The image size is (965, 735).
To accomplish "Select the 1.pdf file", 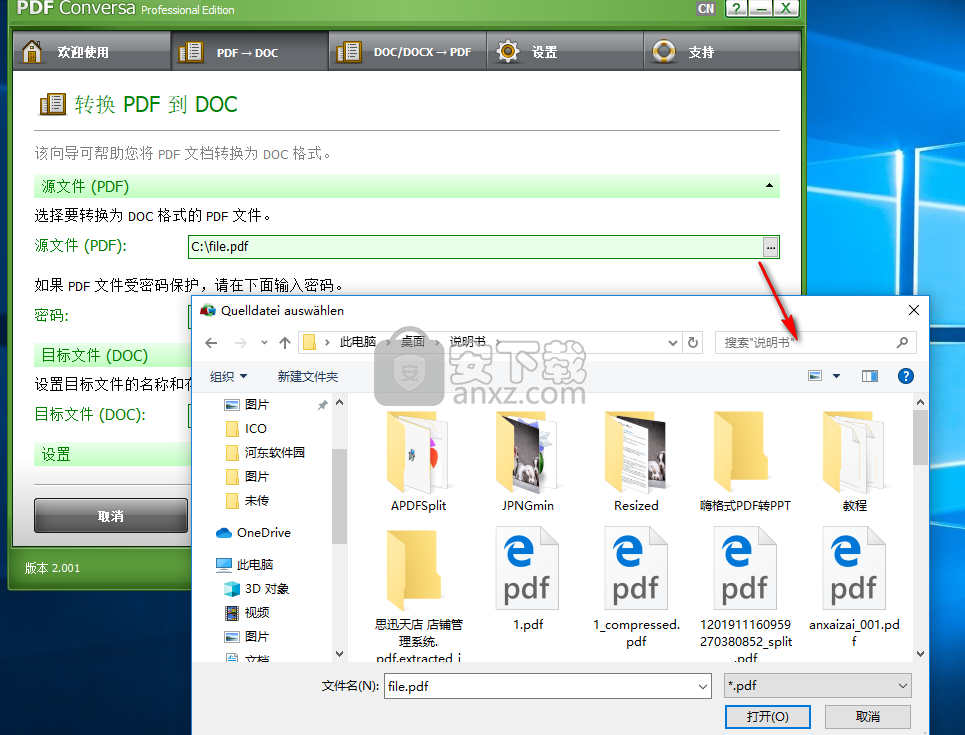I will click(527, 580).
